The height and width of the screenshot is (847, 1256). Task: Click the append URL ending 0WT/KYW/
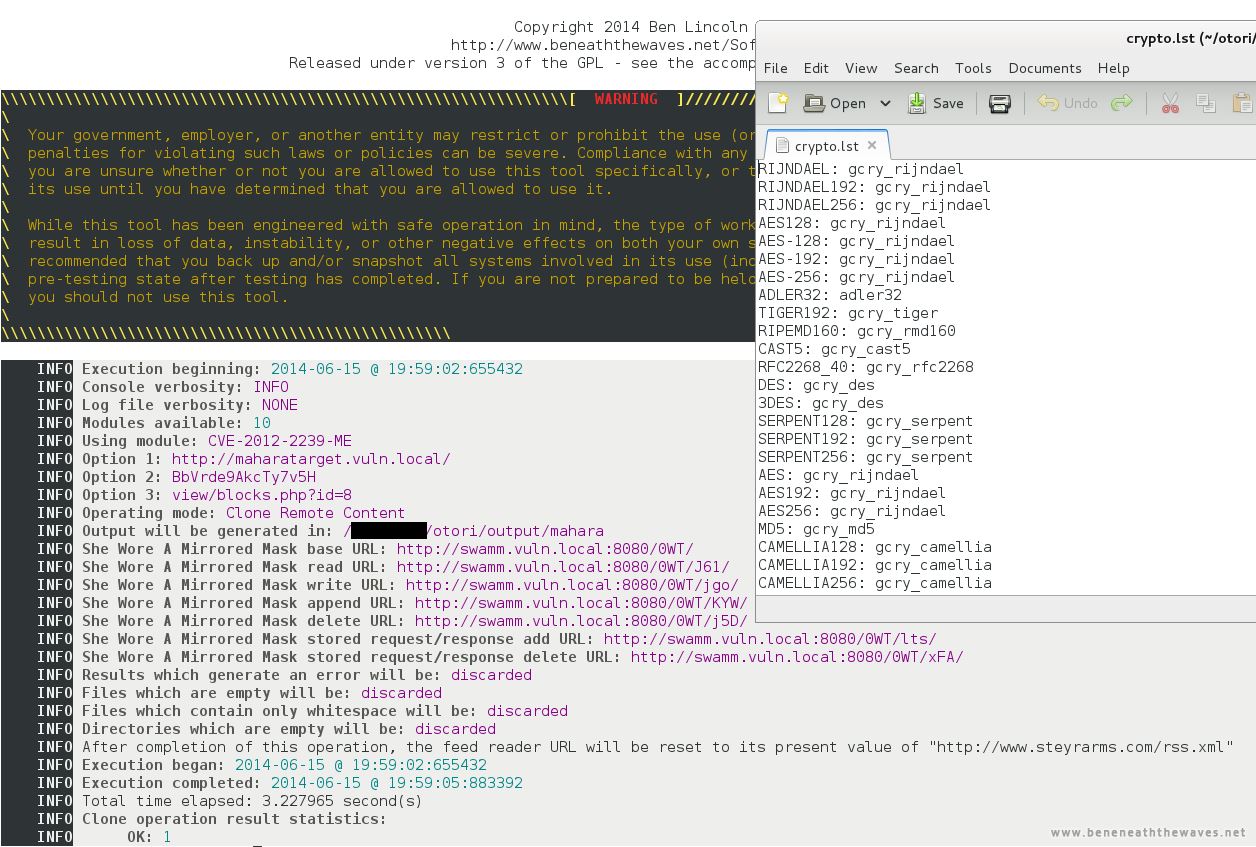581,603
